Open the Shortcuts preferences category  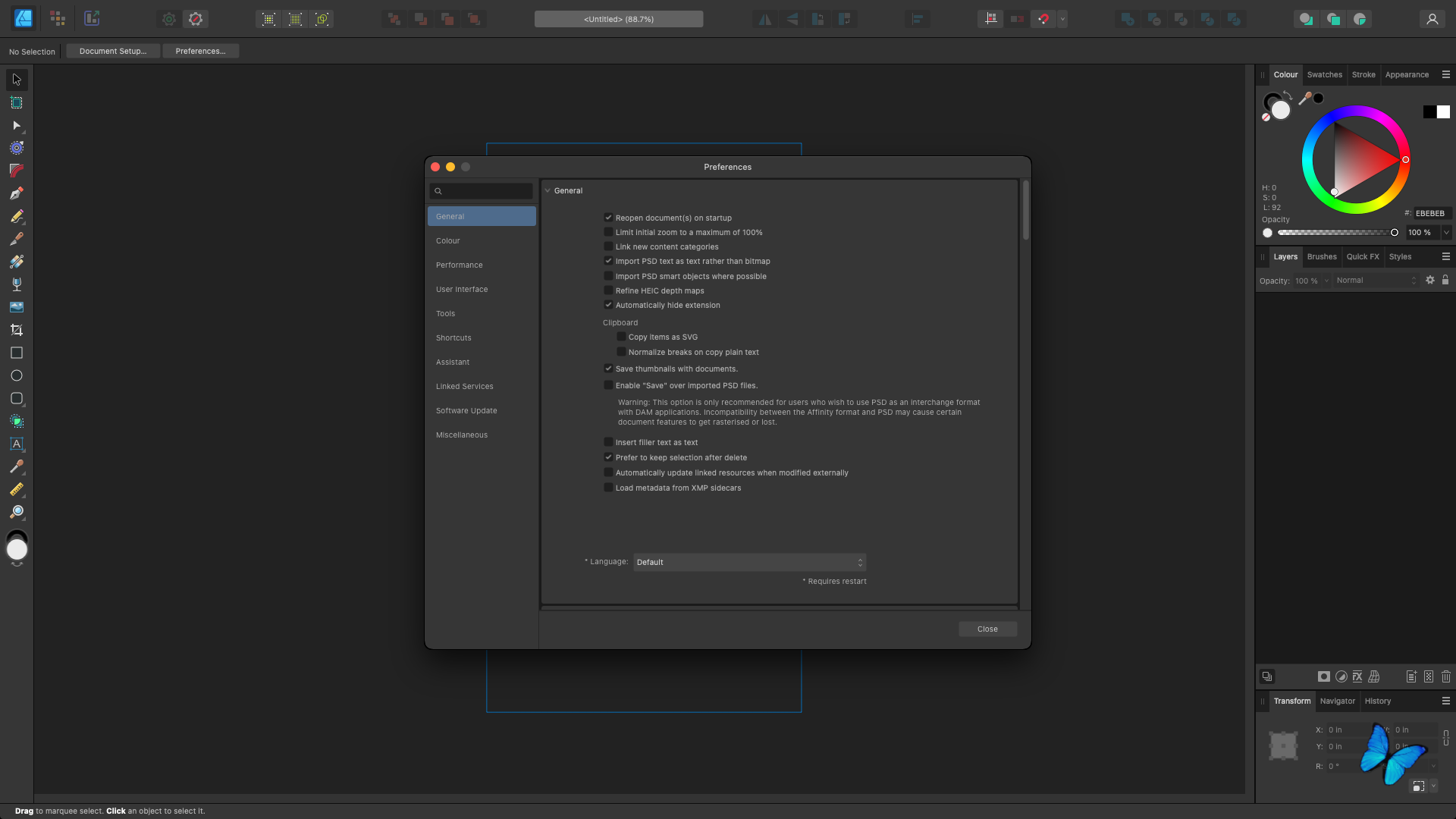point(482,337)
